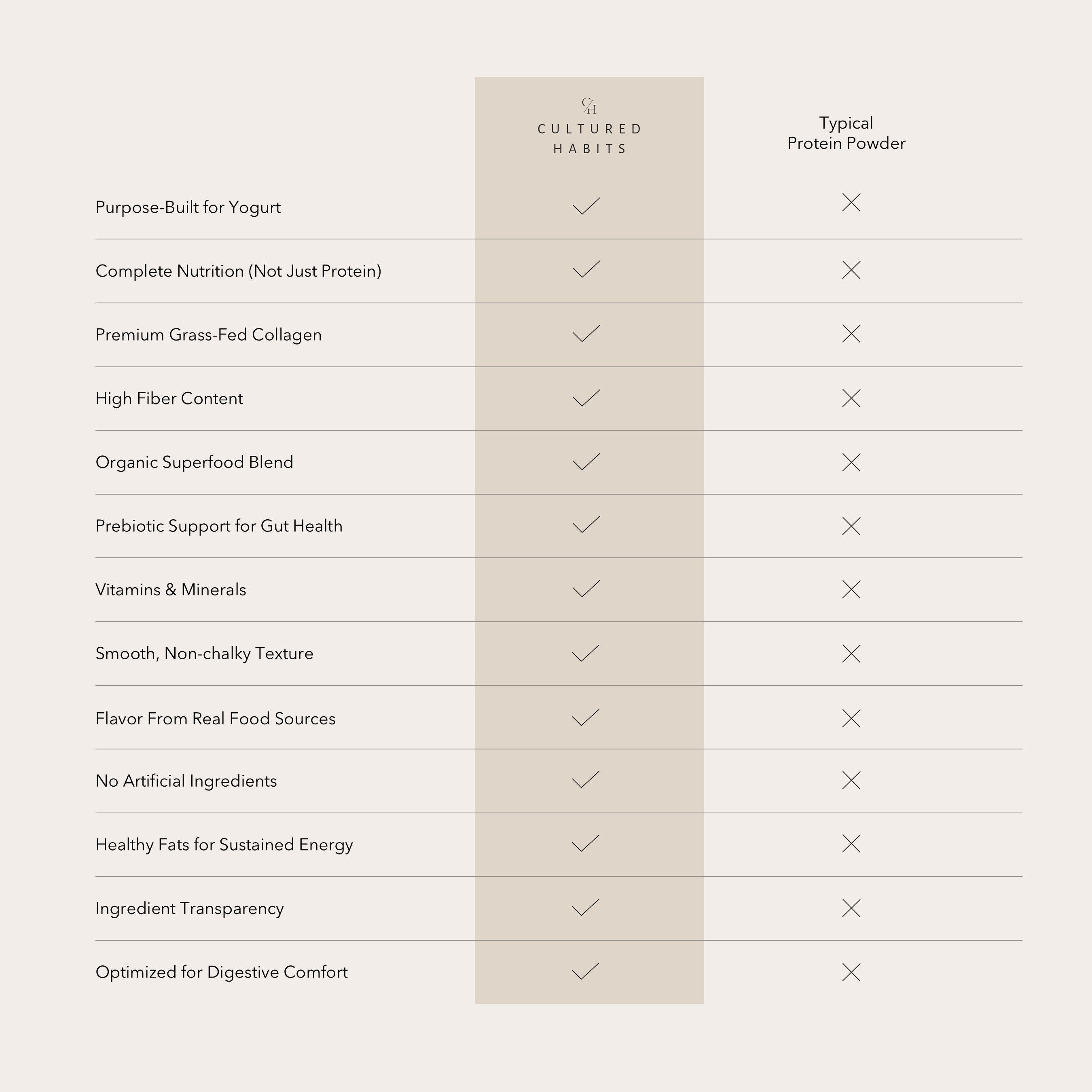Click the checkmark for Organic Superfood Blend

click(x=586, y=462)
